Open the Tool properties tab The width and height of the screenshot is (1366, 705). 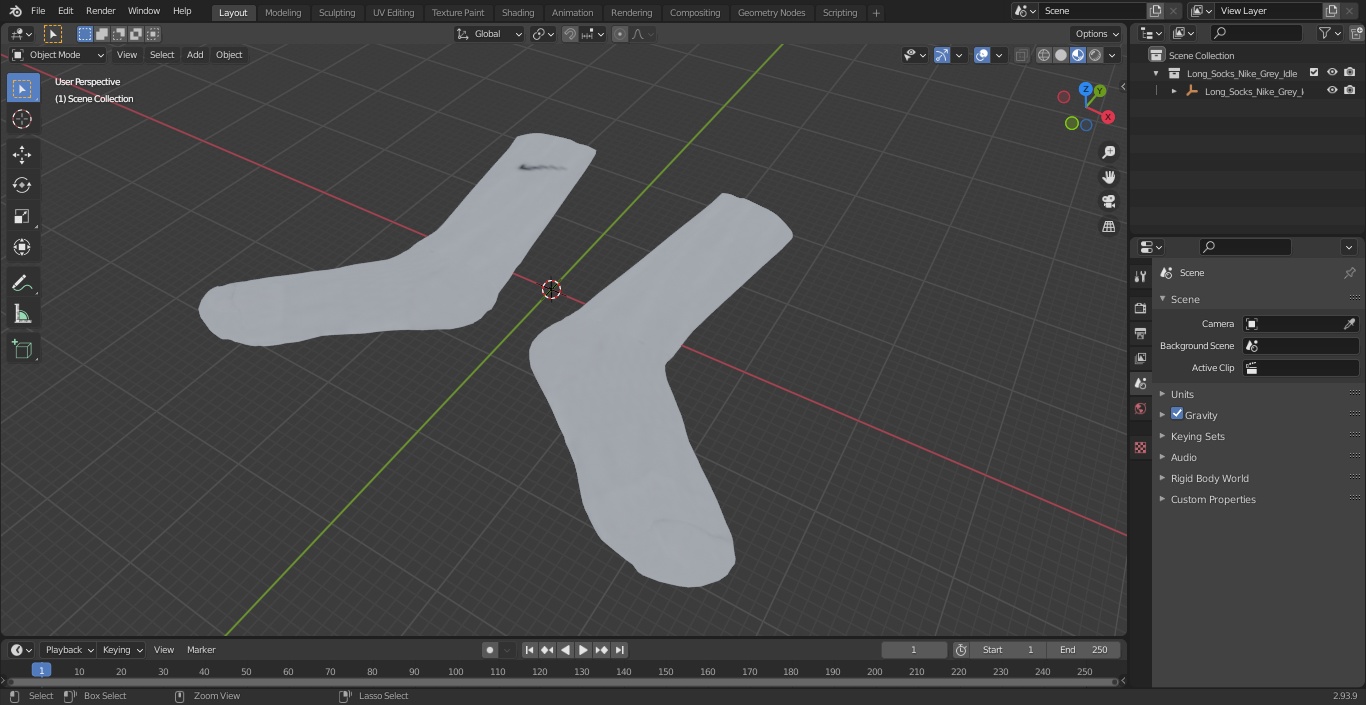click(x=1140, y=276)
